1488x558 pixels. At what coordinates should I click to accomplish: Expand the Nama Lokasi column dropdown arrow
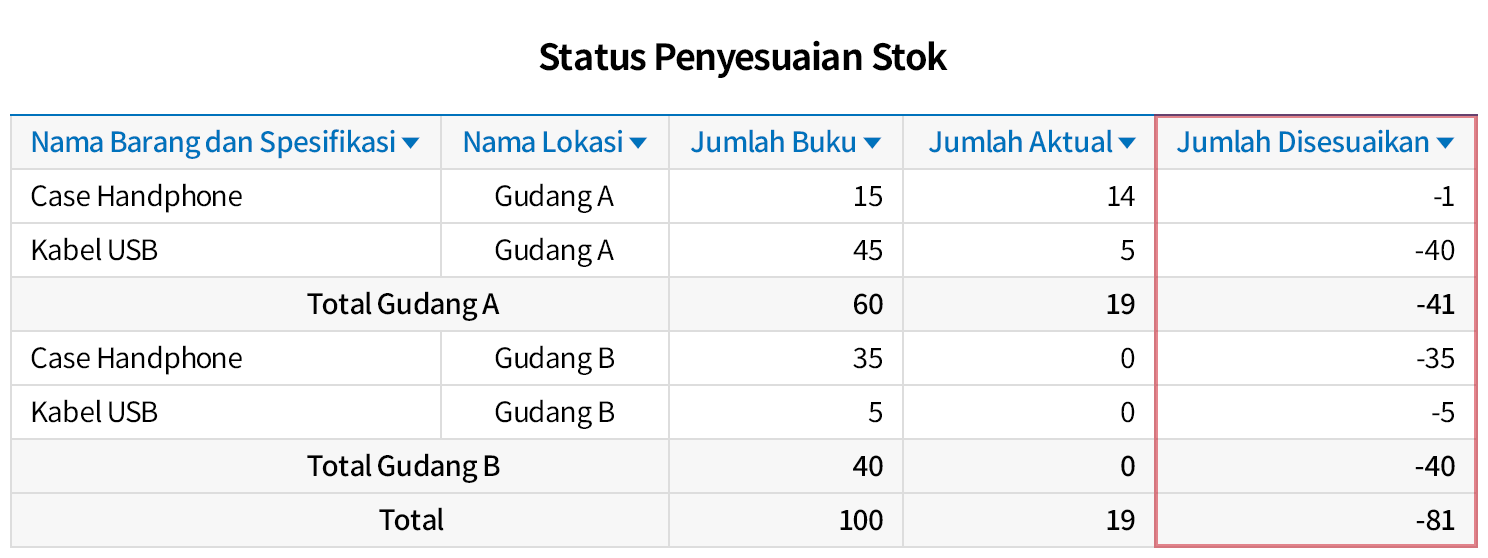tap(638, 144)
